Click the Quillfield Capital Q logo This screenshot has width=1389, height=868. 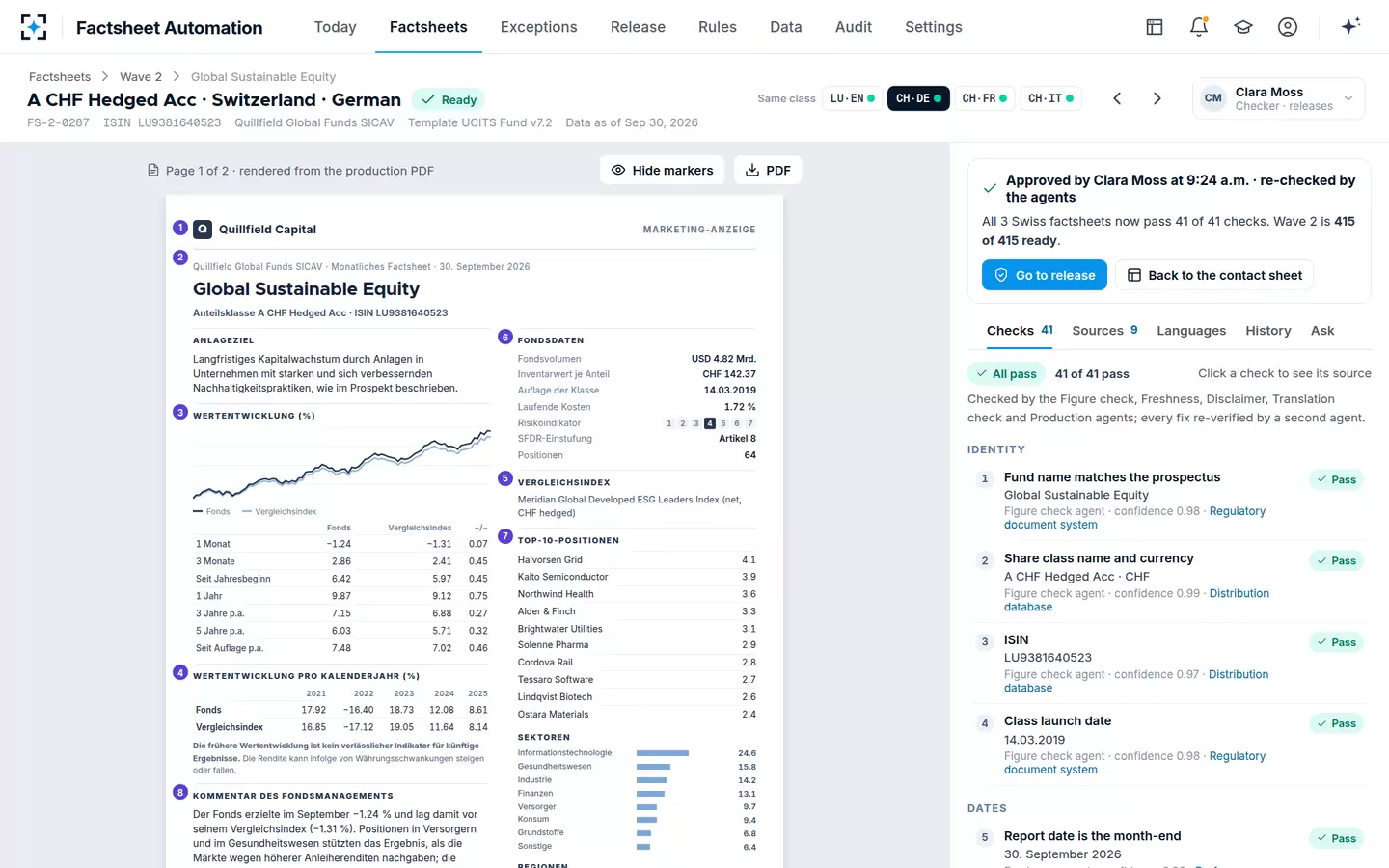coord(203,230)
